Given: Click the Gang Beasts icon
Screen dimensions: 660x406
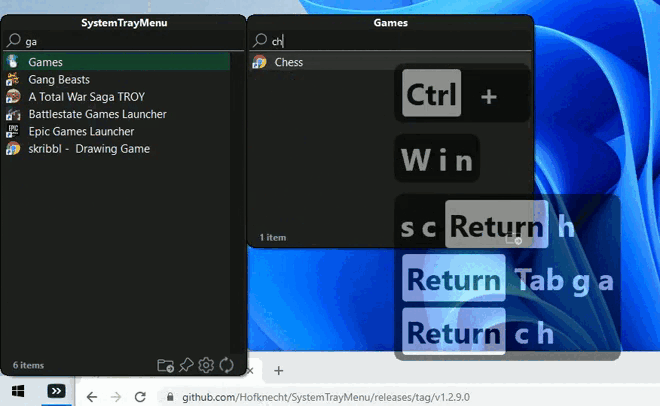Looking at the screenshot, I should tap(13, 79).
